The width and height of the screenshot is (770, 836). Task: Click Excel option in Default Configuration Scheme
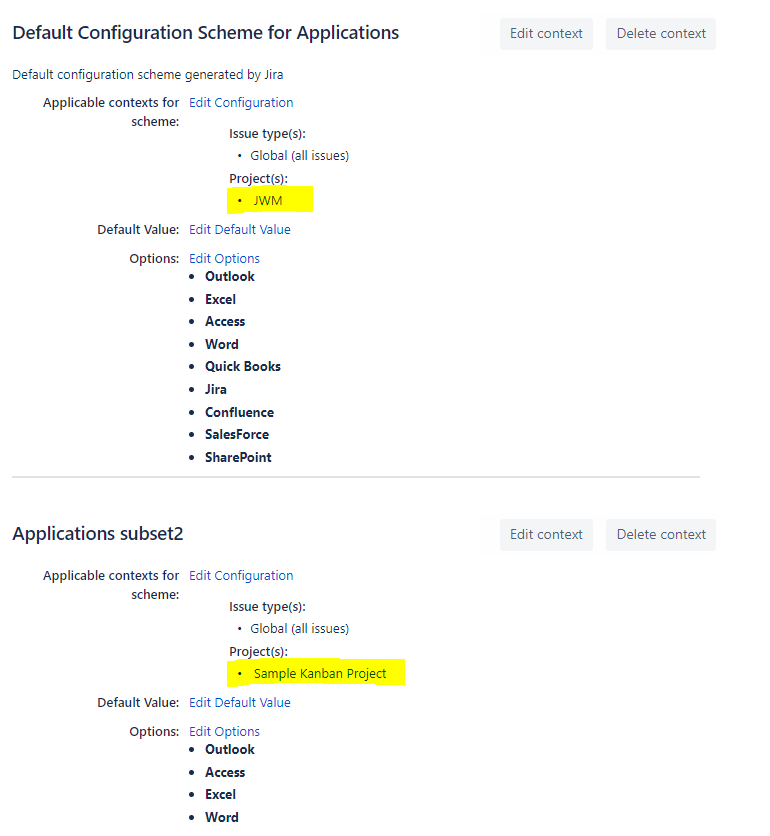pos(220,299)
